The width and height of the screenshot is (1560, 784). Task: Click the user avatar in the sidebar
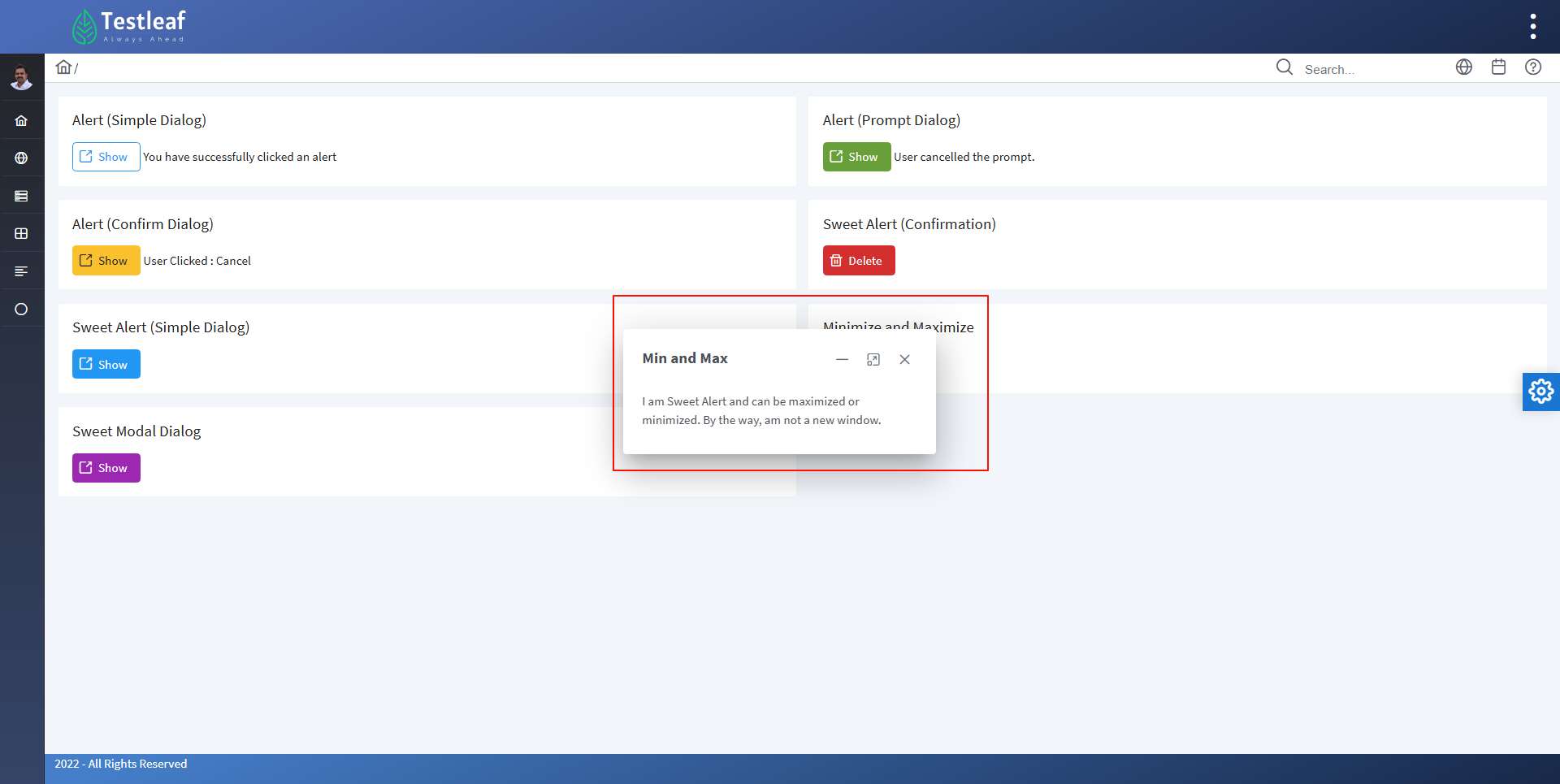[x=22, y=78]
